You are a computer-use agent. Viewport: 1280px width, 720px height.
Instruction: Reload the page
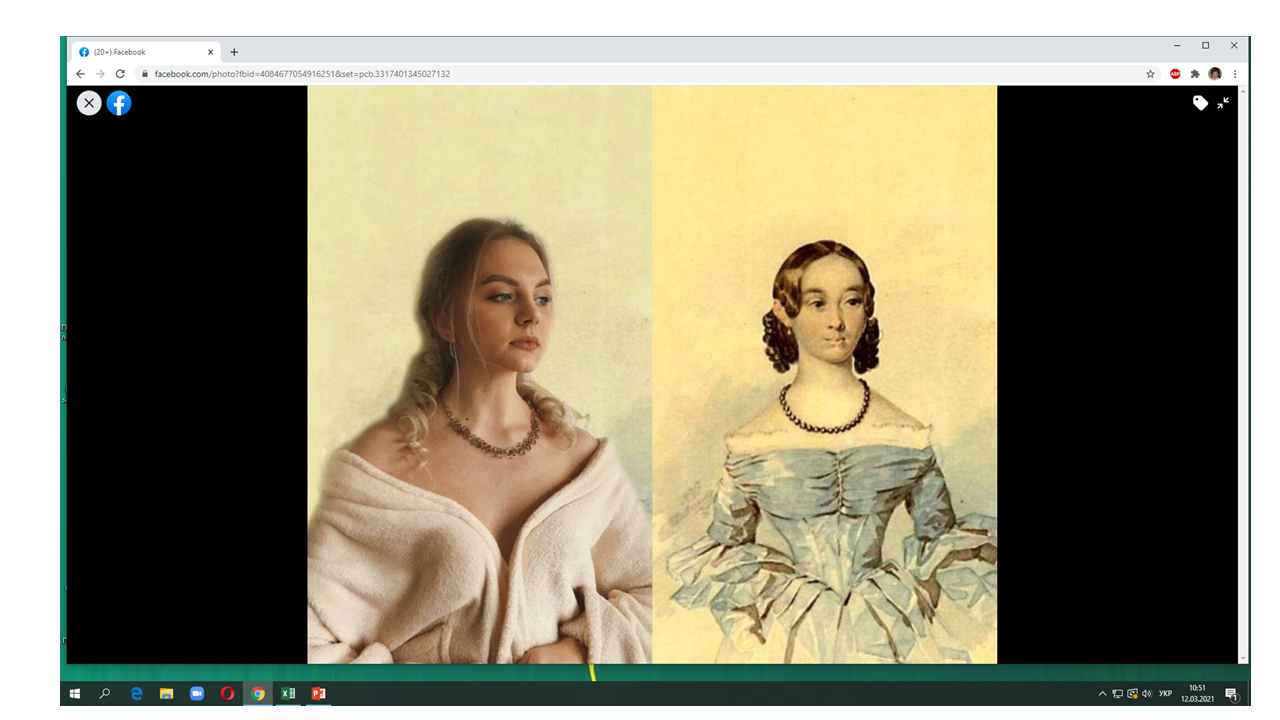[120, 74]
